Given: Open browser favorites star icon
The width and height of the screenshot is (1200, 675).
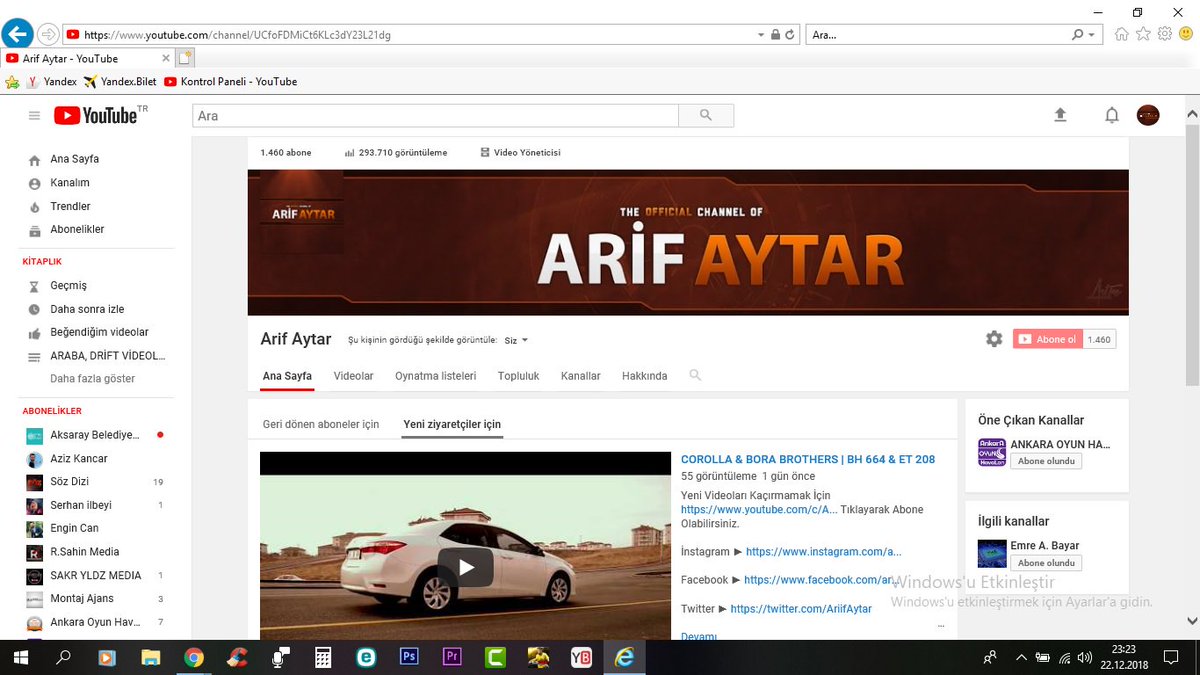Looking at the screenshot, I should coord(1143,34).
